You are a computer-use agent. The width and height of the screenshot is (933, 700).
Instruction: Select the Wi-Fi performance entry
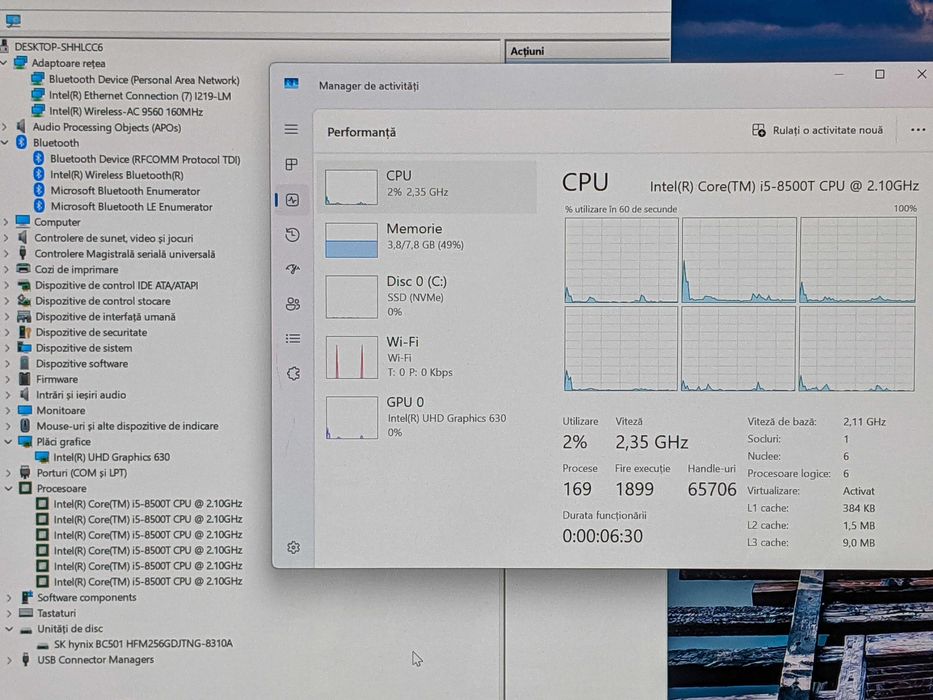[x=427, y=357]
